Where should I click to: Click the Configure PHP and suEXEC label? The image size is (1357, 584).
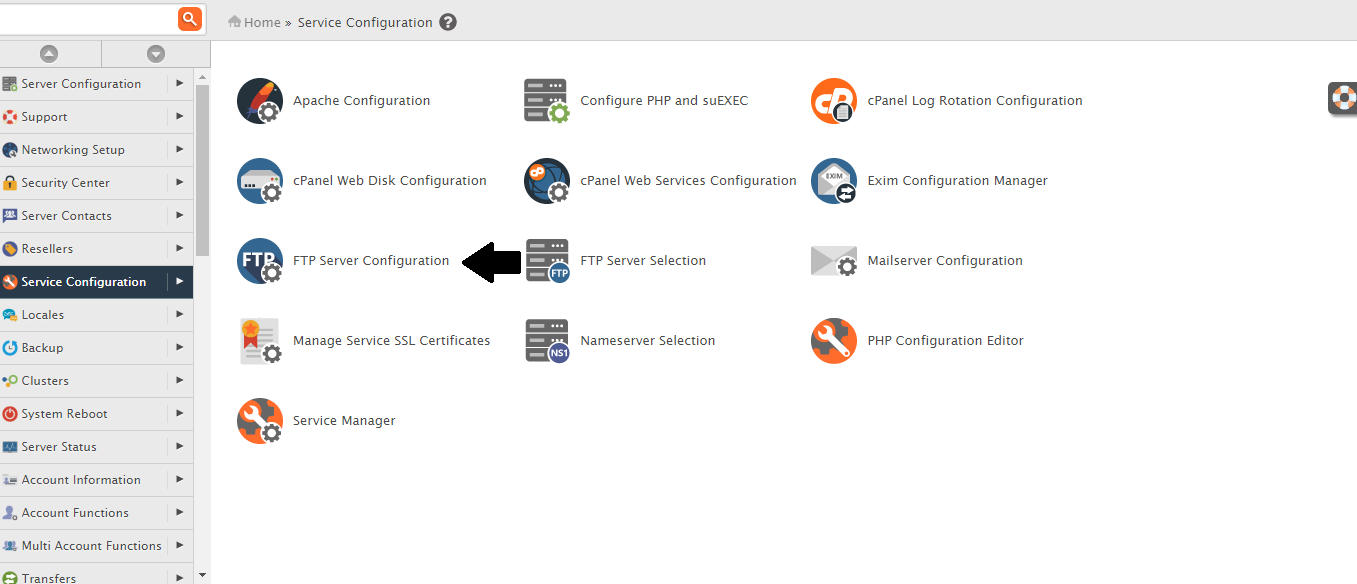coord(664,101)
